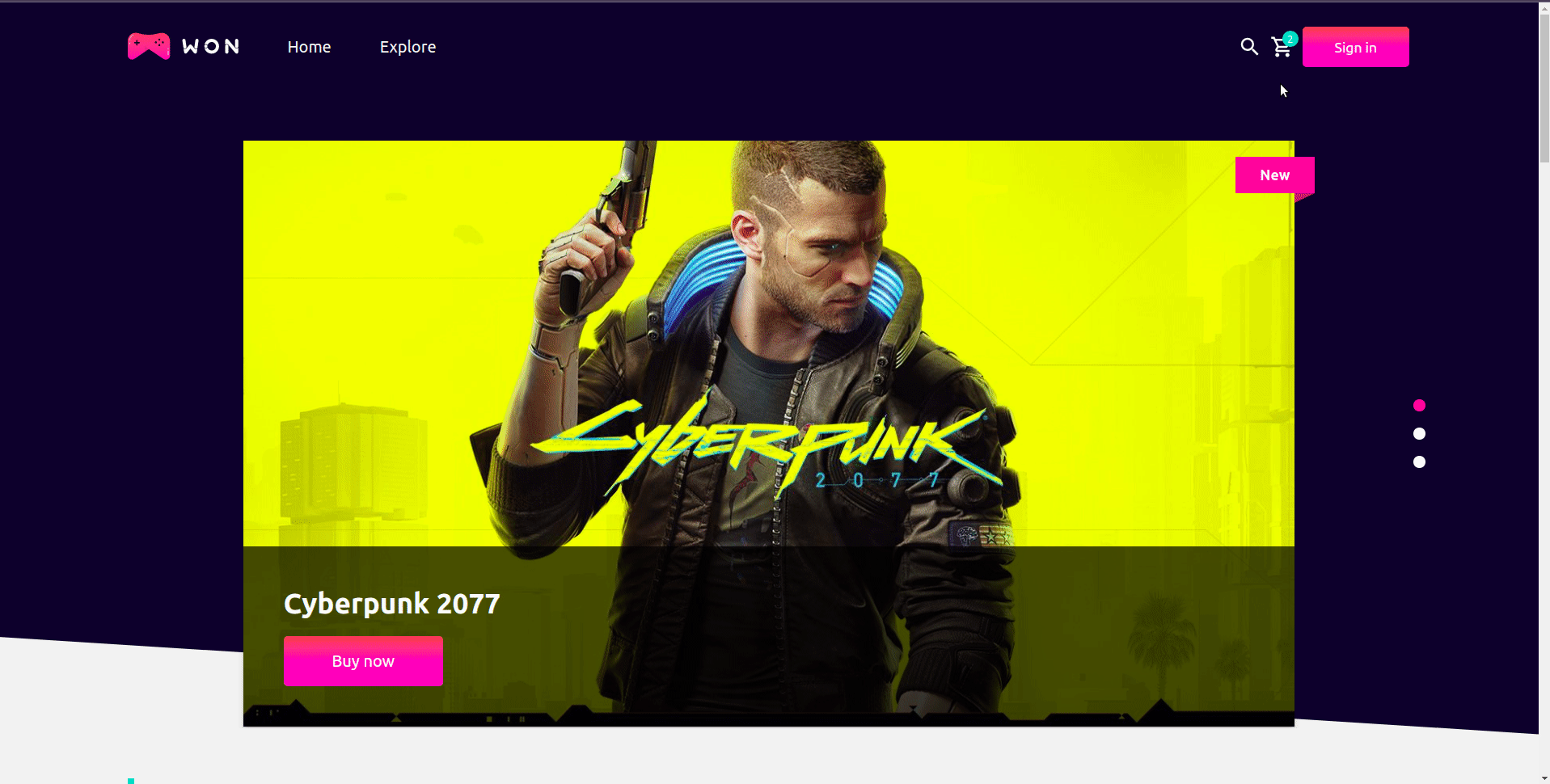Click the empty scrollbar track below the thumb
Viewport: 1550px width, 784px height.
[1544, 469]
